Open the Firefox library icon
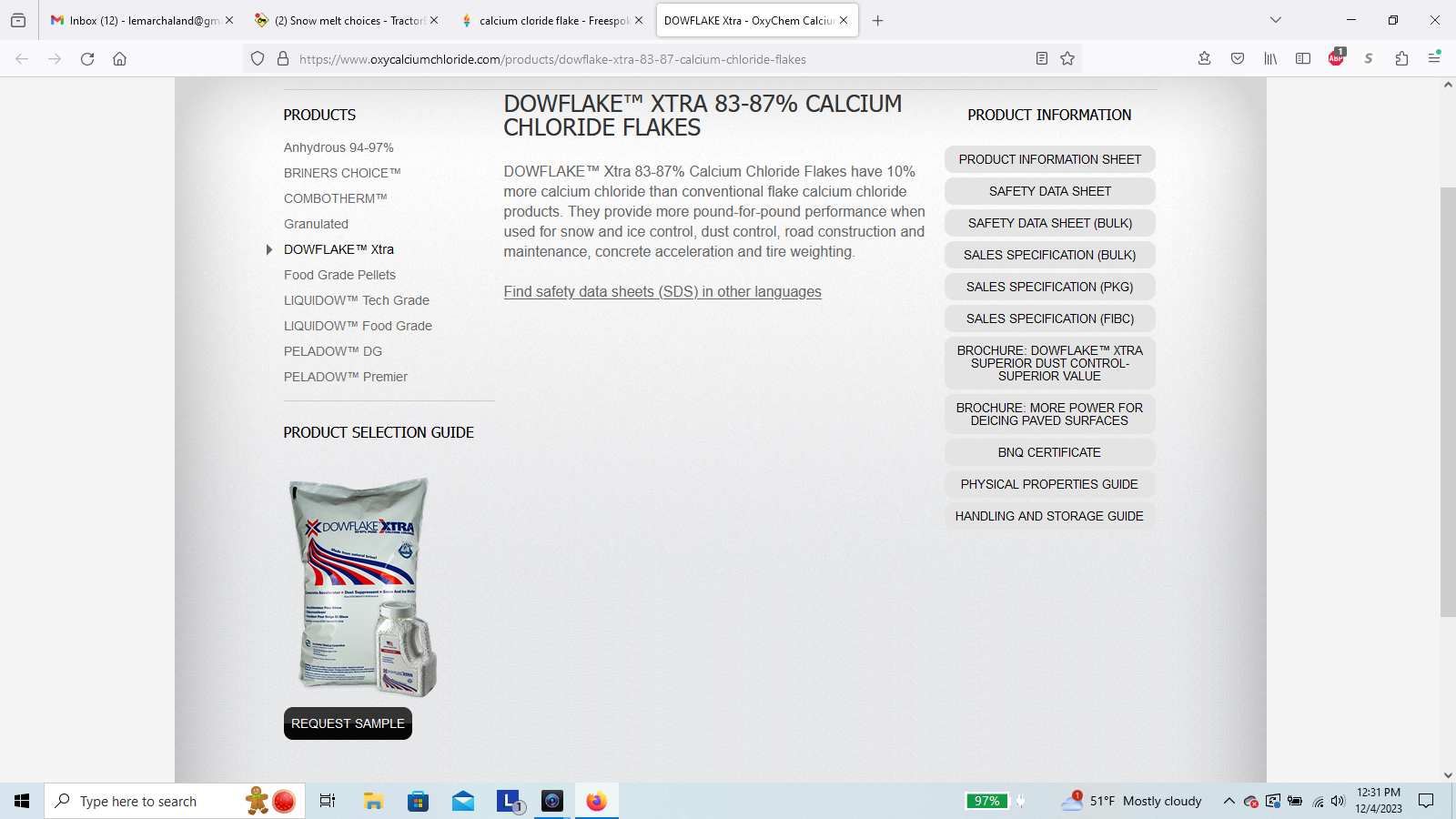Viewport: 1456px width, 819px height. [x=1270, y=59]
